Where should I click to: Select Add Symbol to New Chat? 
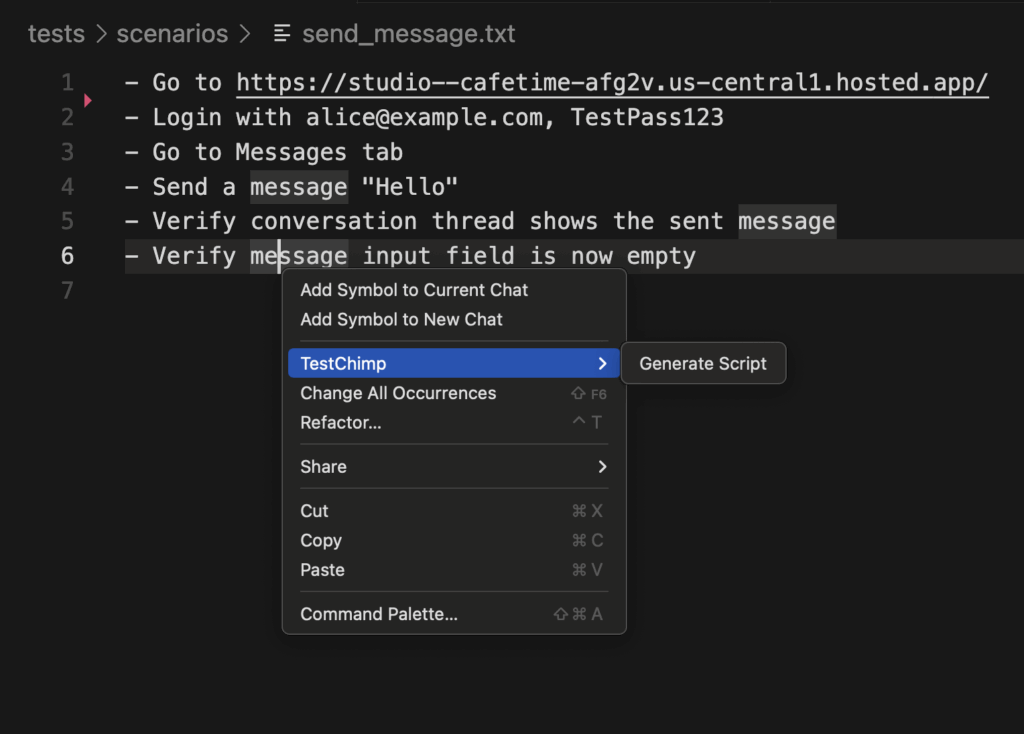(x=401, y=320)
